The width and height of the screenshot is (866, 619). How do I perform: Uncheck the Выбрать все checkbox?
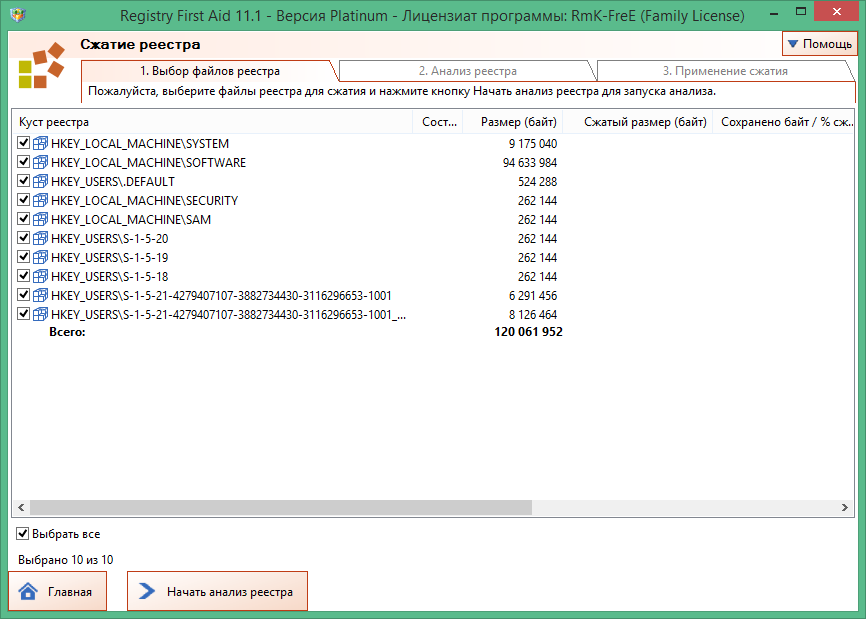[23, 533]
